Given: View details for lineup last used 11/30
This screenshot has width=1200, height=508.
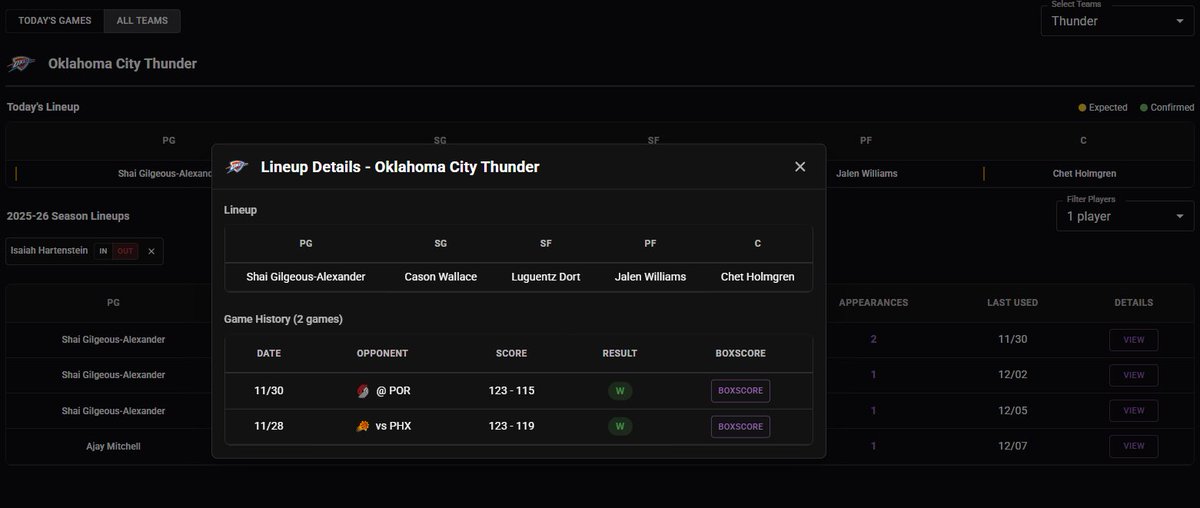Looking at the screenshot, I should (x=1133, y=340).
